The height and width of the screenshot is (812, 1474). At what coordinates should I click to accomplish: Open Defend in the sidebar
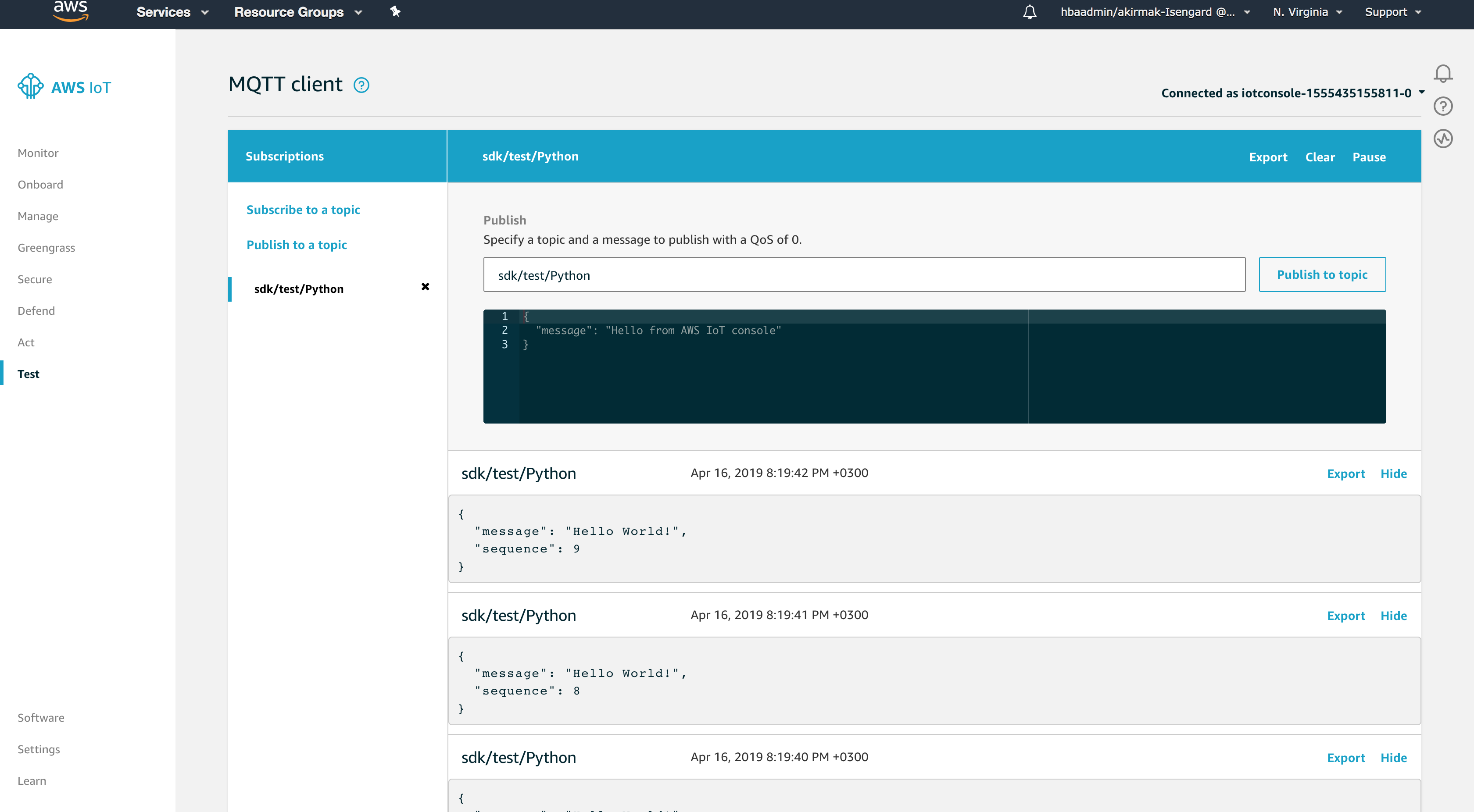(36, 310)
